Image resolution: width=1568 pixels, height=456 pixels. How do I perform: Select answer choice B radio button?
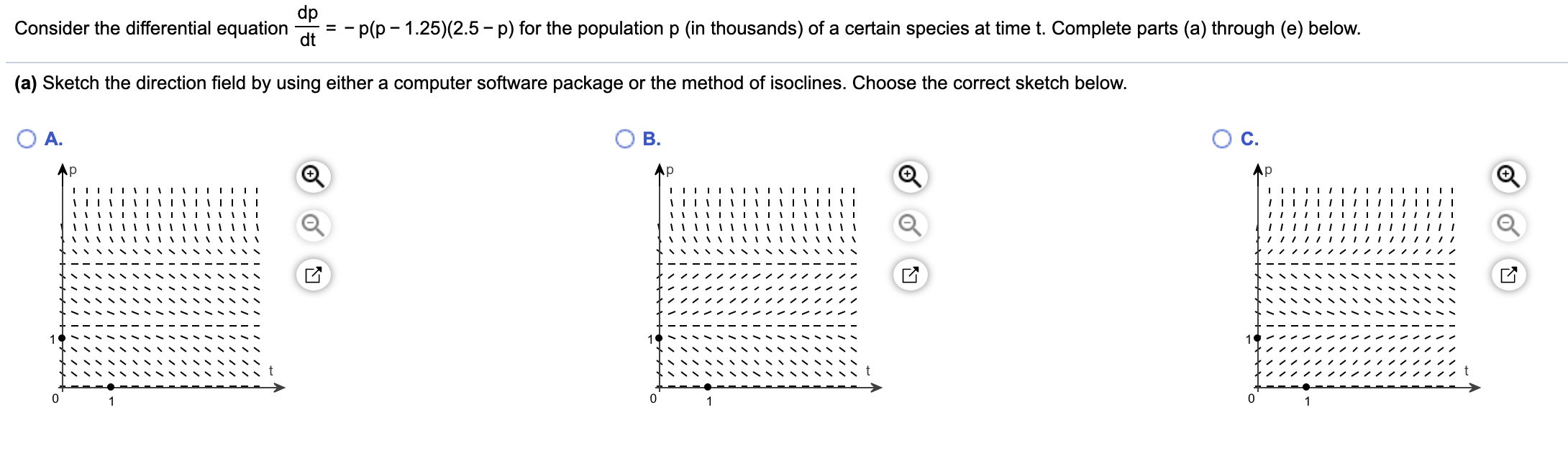(625, 137)
